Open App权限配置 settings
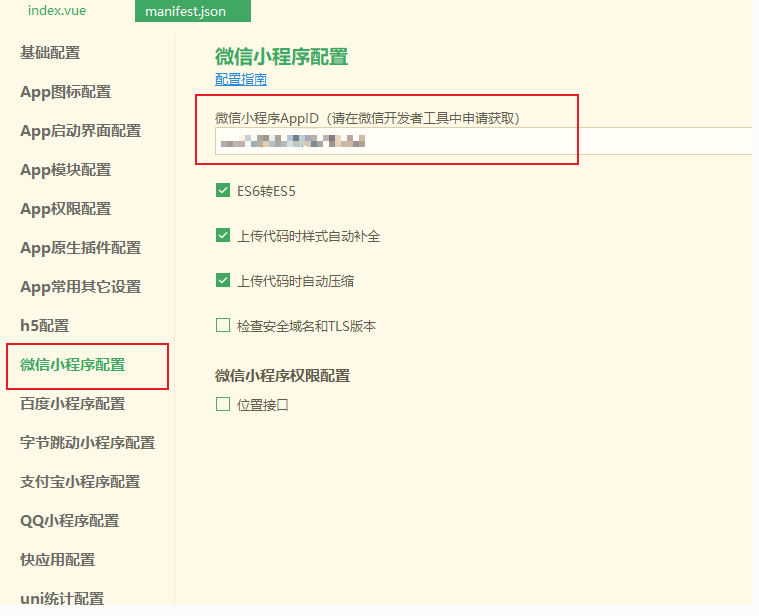 tap(66, 209)
